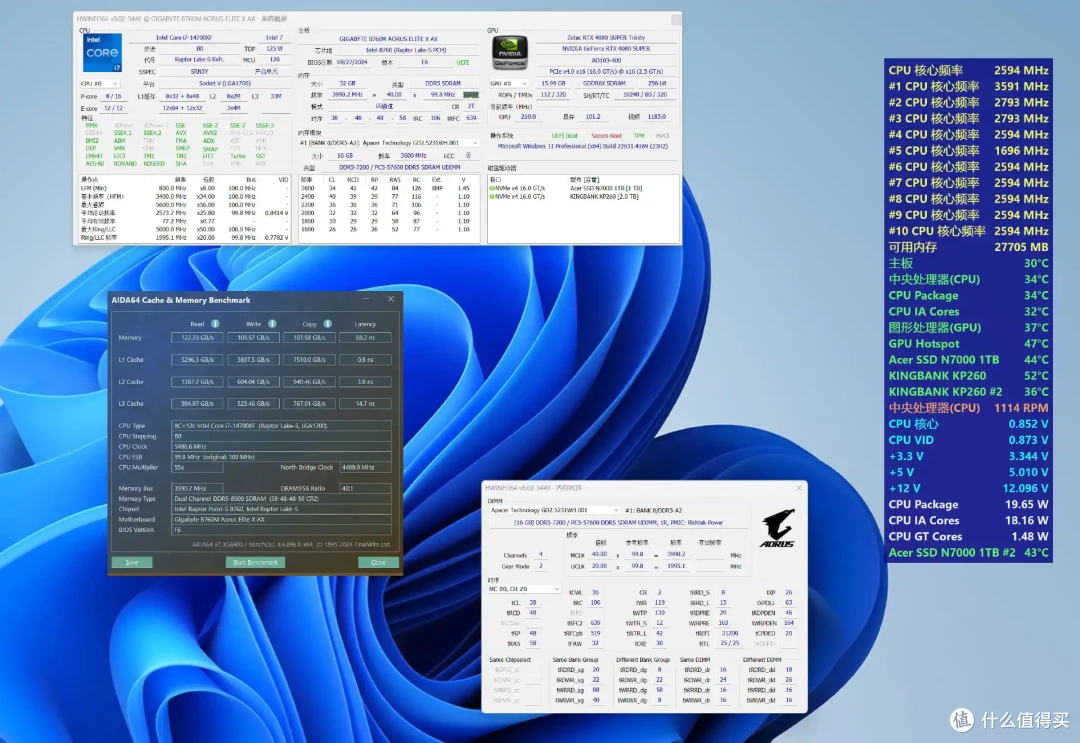1080x743 pixels.
Task: Click the Memory Latency value 58.2 ns
Action: click(365, 337)
